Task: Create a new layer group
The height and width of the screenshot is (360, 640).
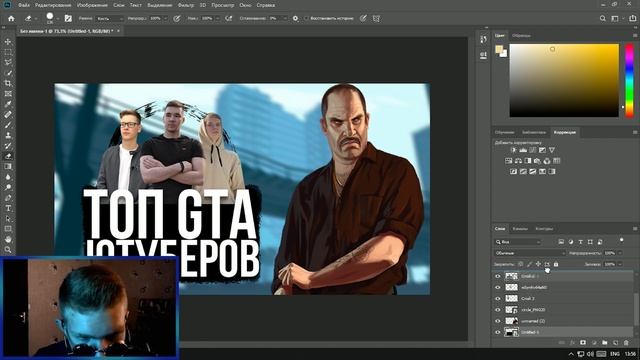Action: (x=604, y=343)
